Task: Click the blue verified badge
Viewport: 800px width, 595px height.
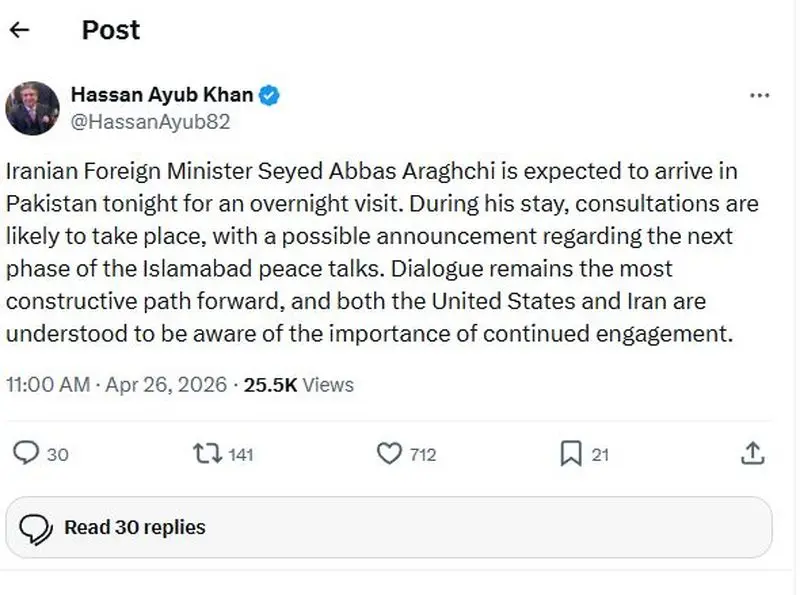Action: tap(270, 96)
